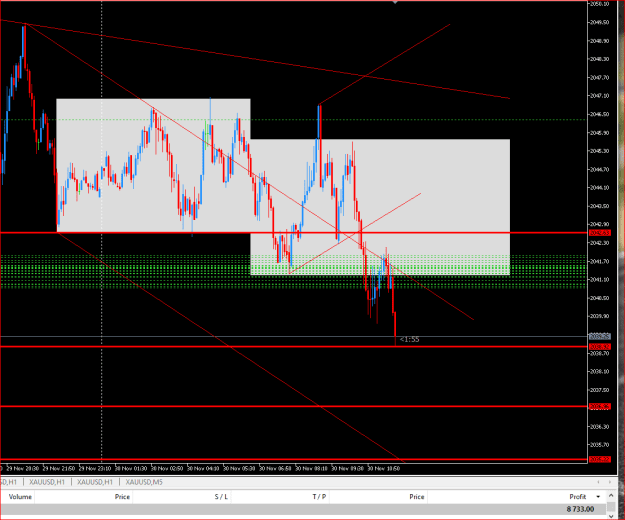Screen dimensions: 625x520
Task: Click the 2047.10 price scale label
Action: [x=599, y=96]
